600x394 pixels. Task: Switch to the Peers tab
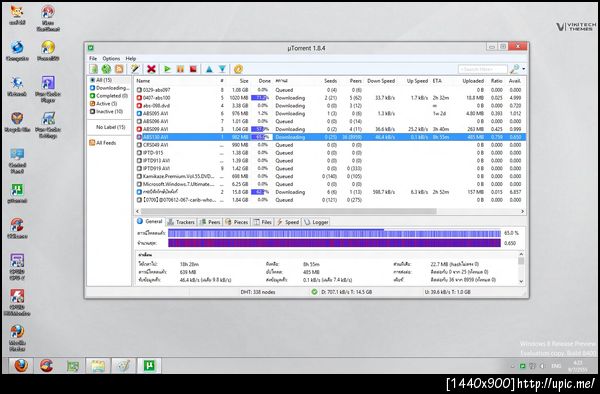210,222
